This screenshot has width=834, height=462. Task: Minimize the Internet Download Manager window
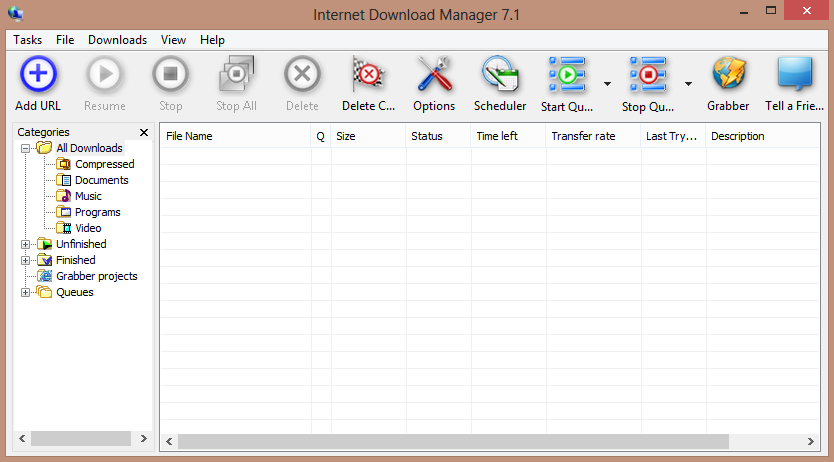click(x=744, y=12)
